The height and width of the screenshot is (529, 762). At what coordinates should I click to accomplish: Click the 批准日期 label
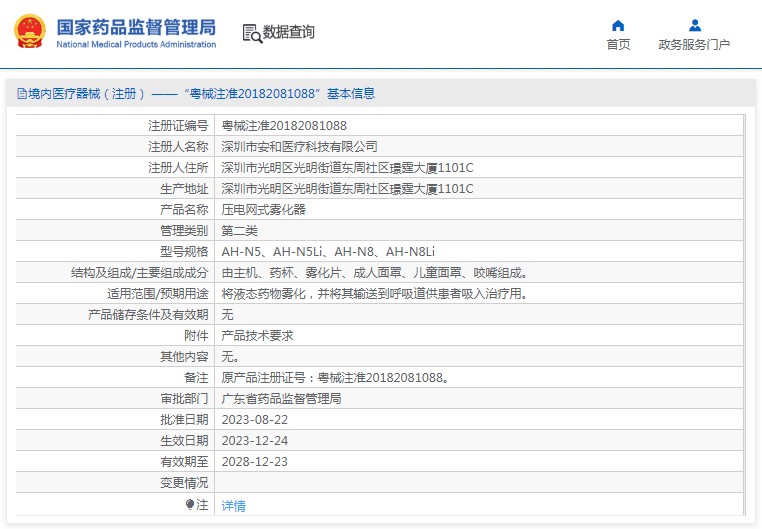point(184,420)
